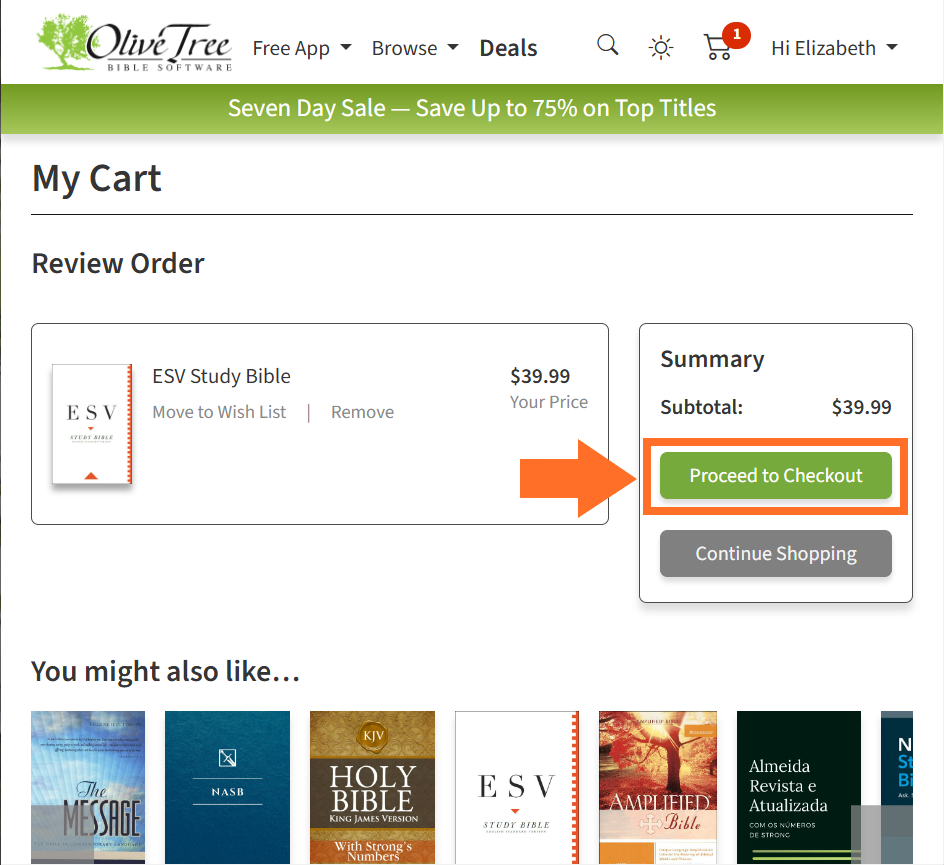The width and height of the screenshot is (944, 865).
Task: Open the ESV Study Bible title link
Action: coord(221,376)
